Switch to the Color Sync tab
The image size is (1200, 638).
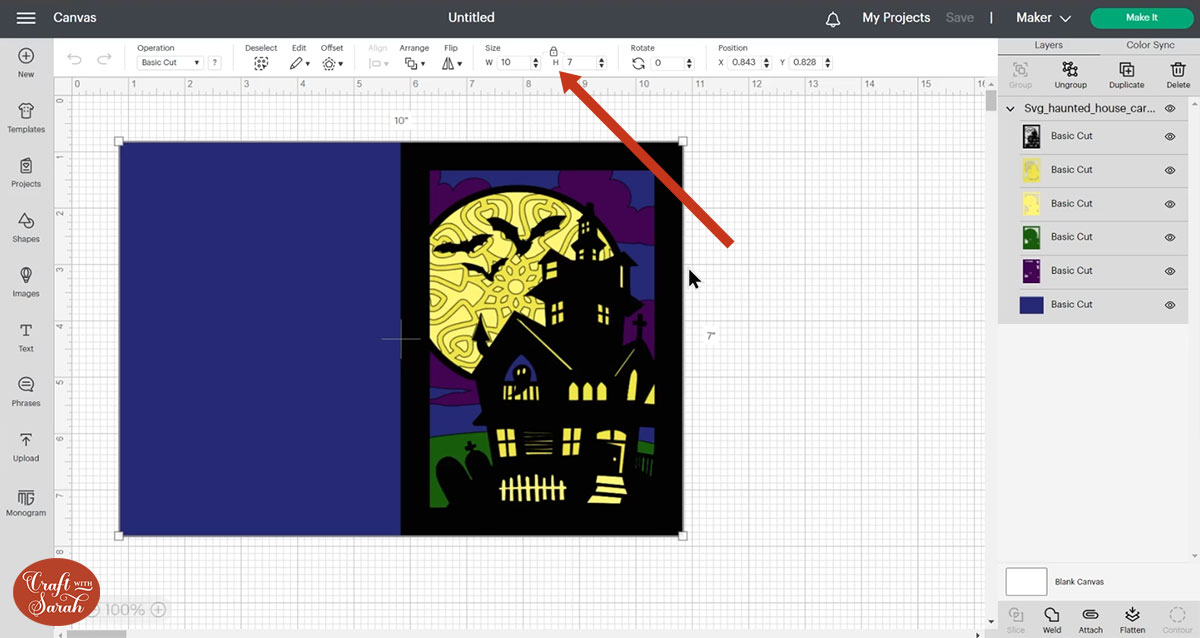pos(1150,45)
